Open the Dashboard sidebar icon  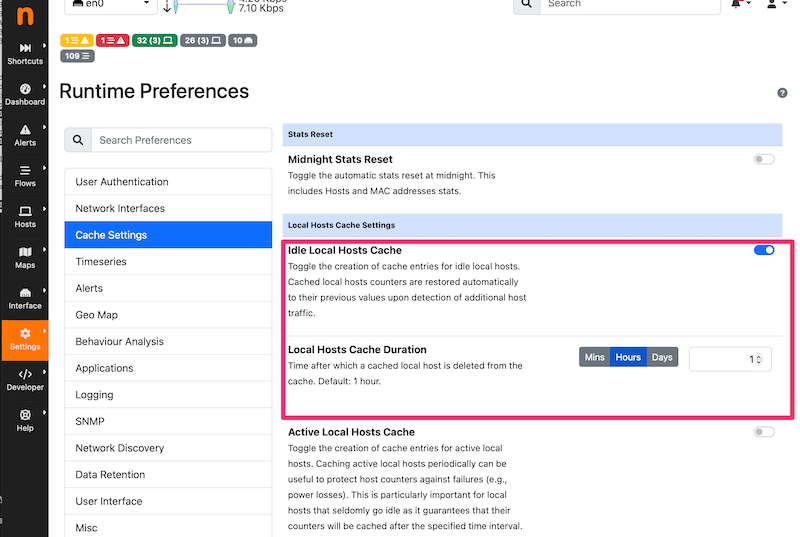(25, 94)
